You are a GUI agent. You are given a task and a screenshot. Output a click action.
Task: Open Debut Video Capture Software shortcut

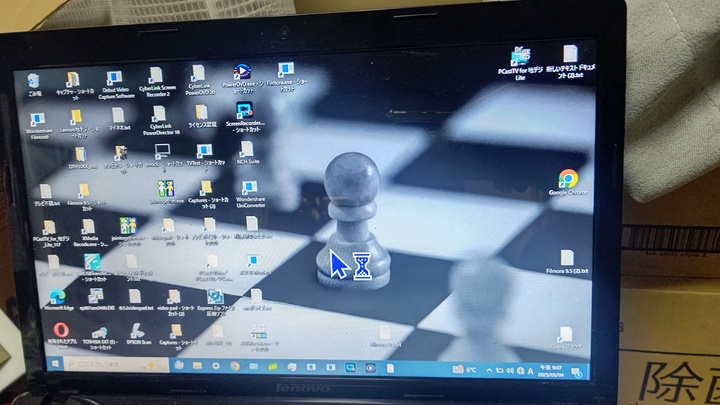115,84
